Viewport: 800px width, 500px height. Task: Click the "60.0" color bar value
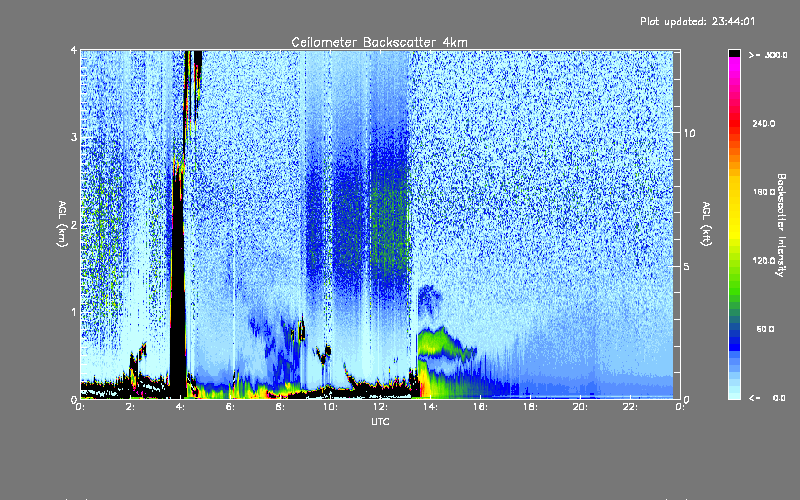pos(765,329)
